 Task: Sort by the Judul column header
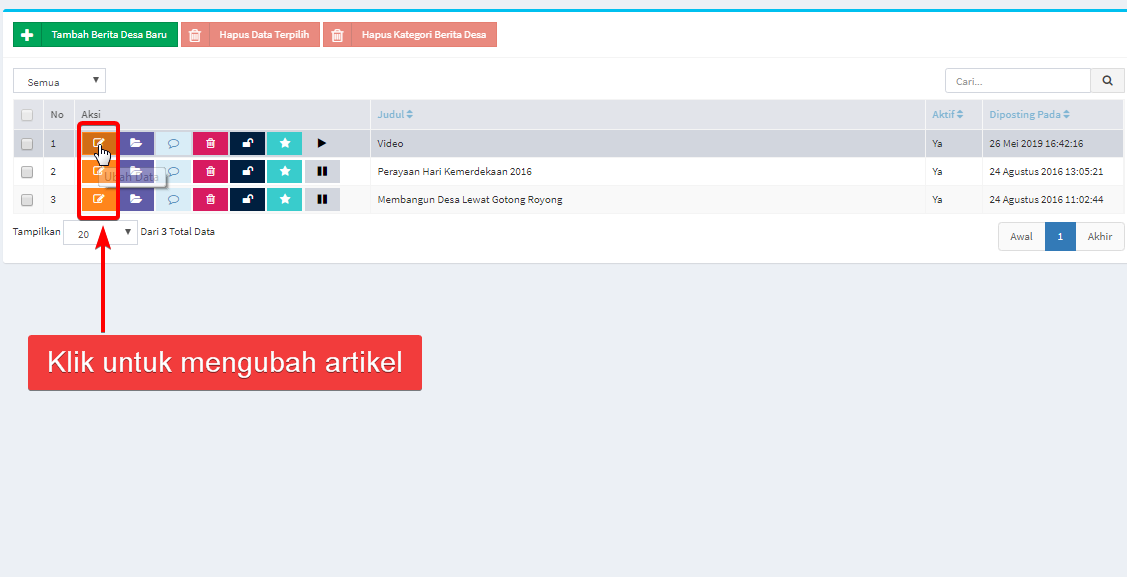click(395, 114)
